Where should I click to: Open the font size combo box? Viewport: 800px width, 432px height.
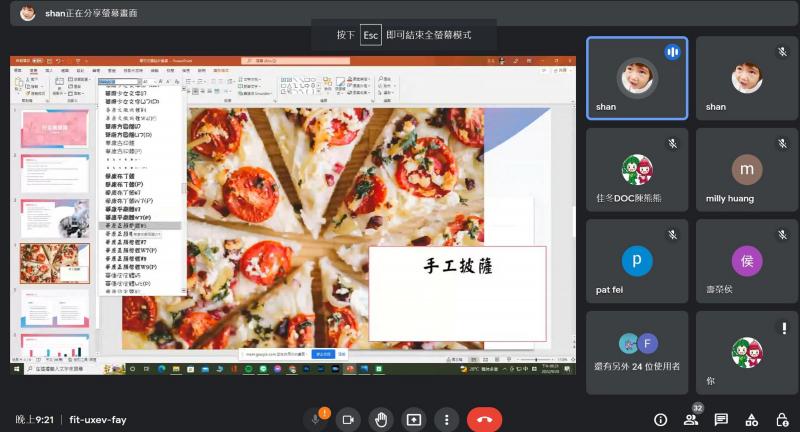[x=149, y=82]
